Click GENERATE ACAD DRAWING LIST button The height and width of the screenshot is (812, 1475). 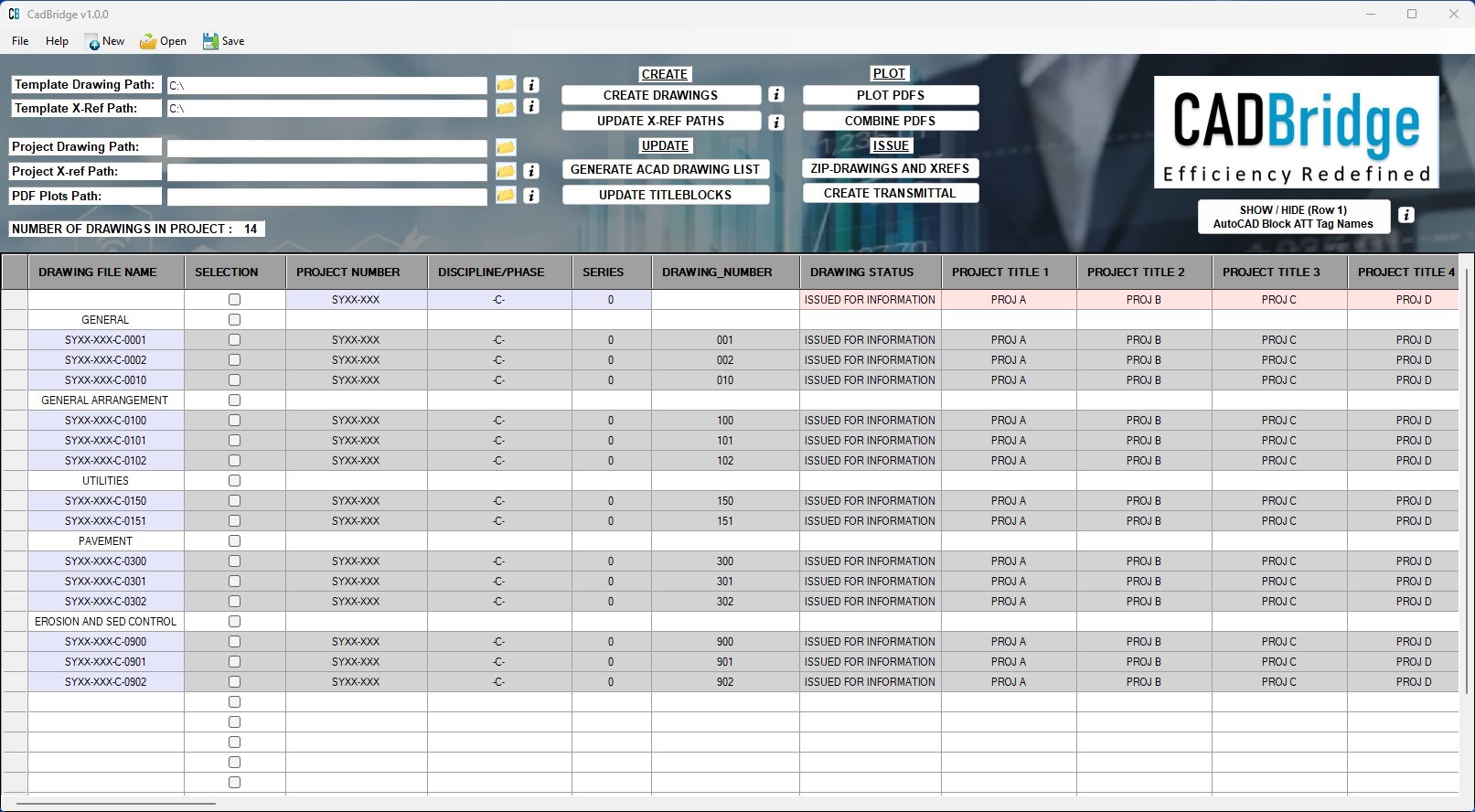pyautogui.click(x=666, y=169)
